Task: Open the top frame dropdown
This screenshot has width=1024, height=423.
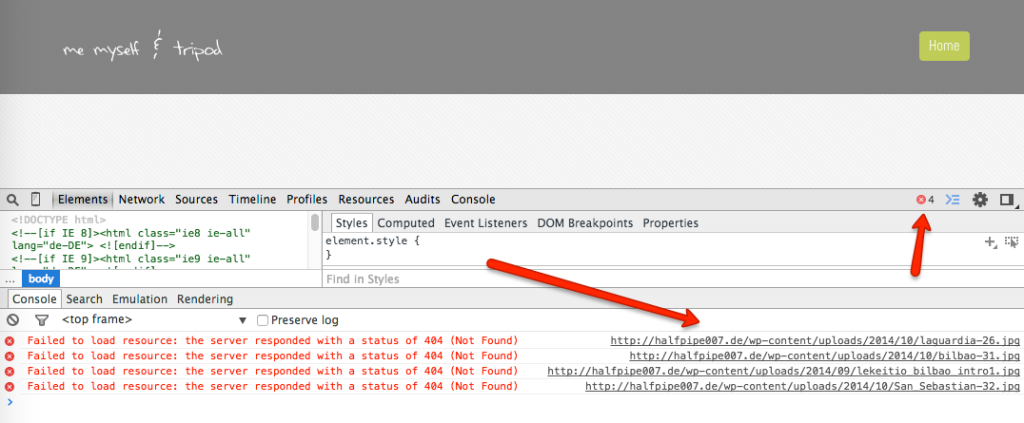Action: 155,320
